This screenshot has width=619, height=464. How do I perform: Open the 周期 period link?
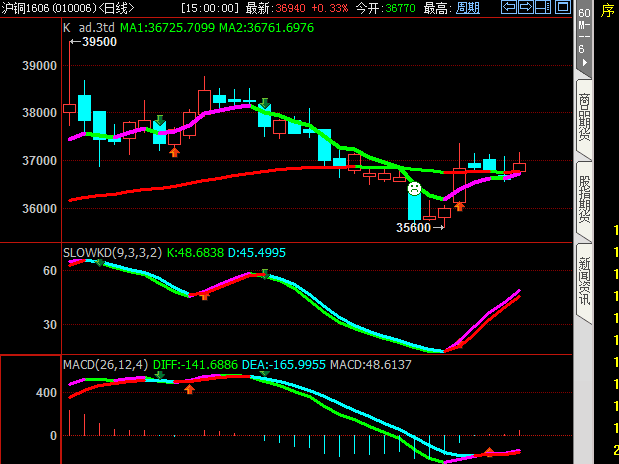click(x=468, y=8)
